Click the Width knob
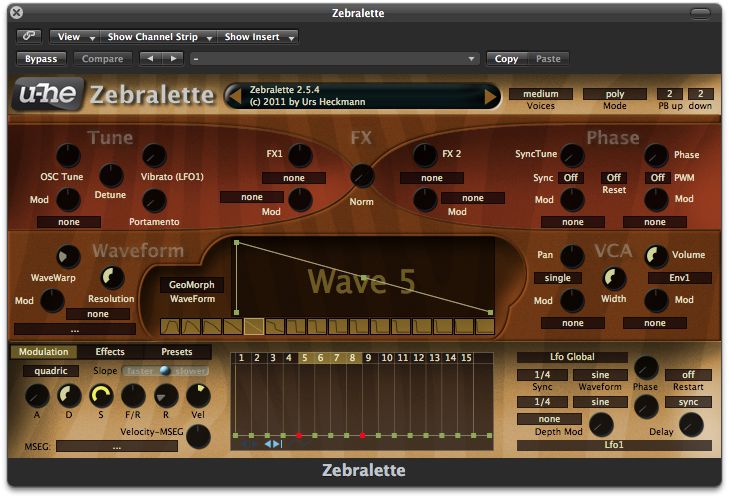Image resolution: width=729 pixels, height=498 pixels. point(614,279)
